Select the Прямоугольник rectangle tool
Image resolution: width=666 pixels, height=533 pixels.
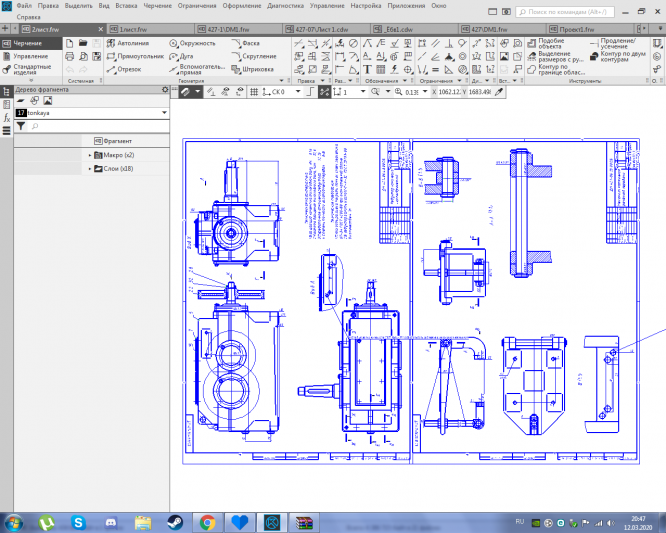(x=139, y=57)
